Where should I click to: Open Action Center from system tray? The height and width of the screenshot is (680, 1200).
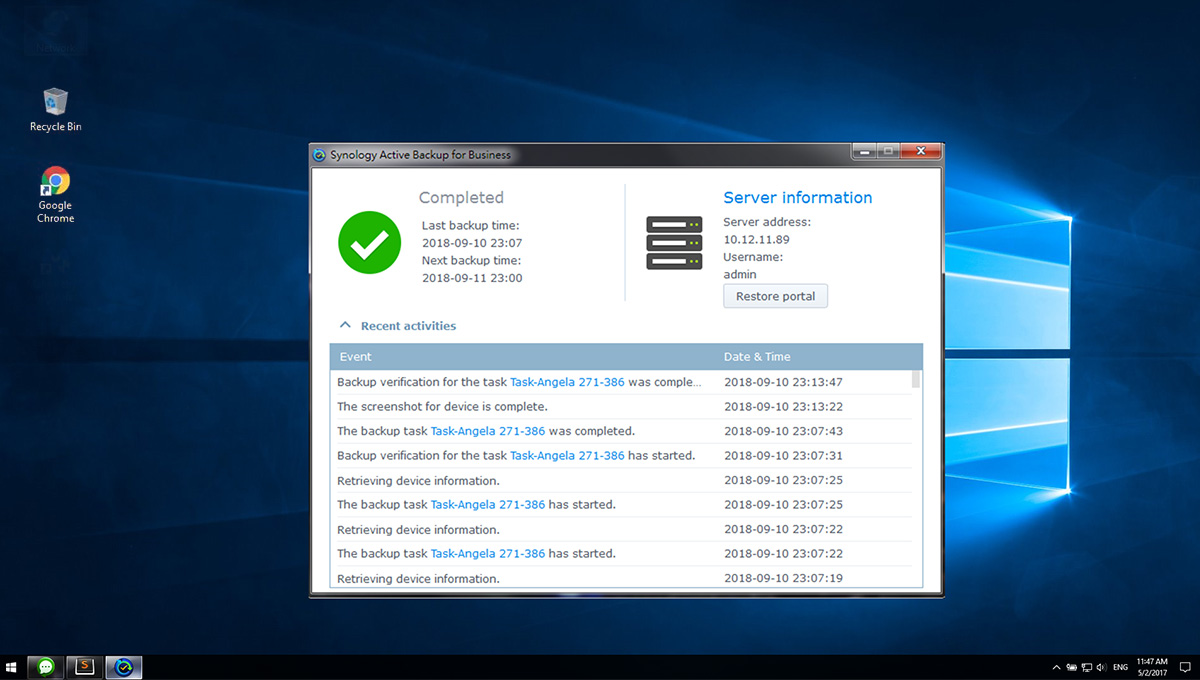(x=1185, y=667)
